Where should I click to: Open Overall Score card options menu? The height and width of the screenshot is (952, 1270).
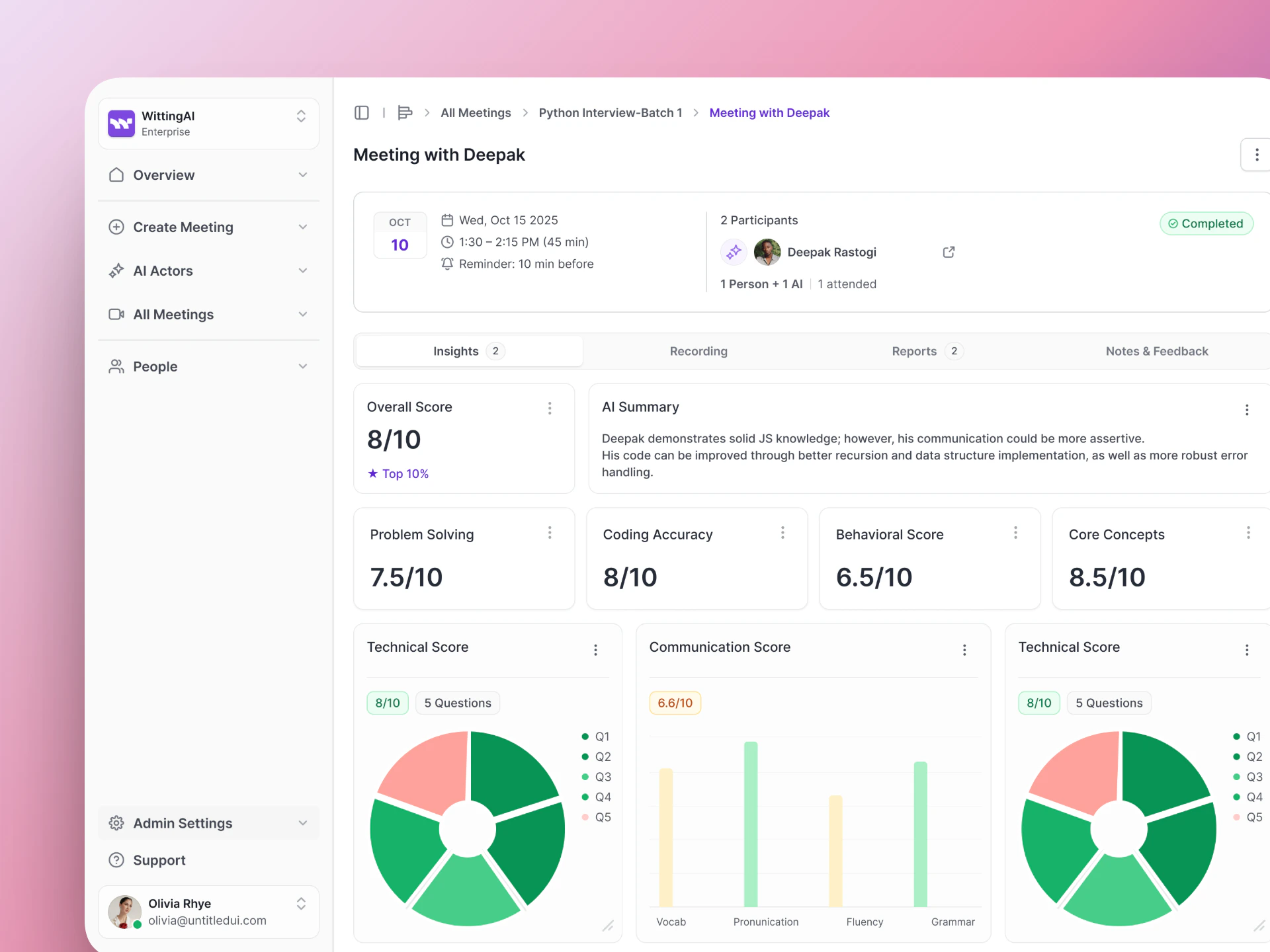pos(550,408)
